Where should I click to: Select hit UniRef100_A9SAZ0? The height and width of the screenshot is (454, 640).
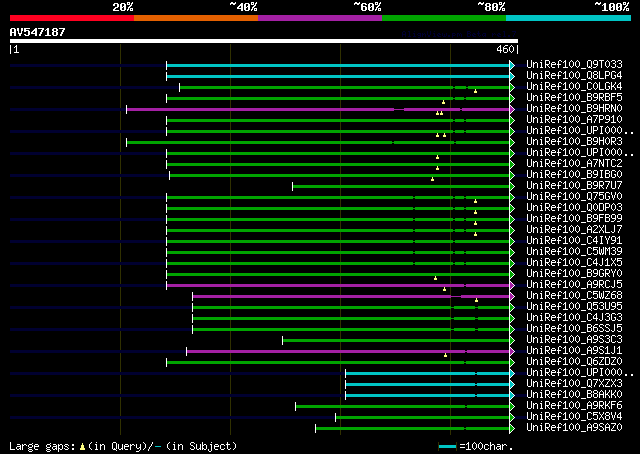click(x=574, y=428)
